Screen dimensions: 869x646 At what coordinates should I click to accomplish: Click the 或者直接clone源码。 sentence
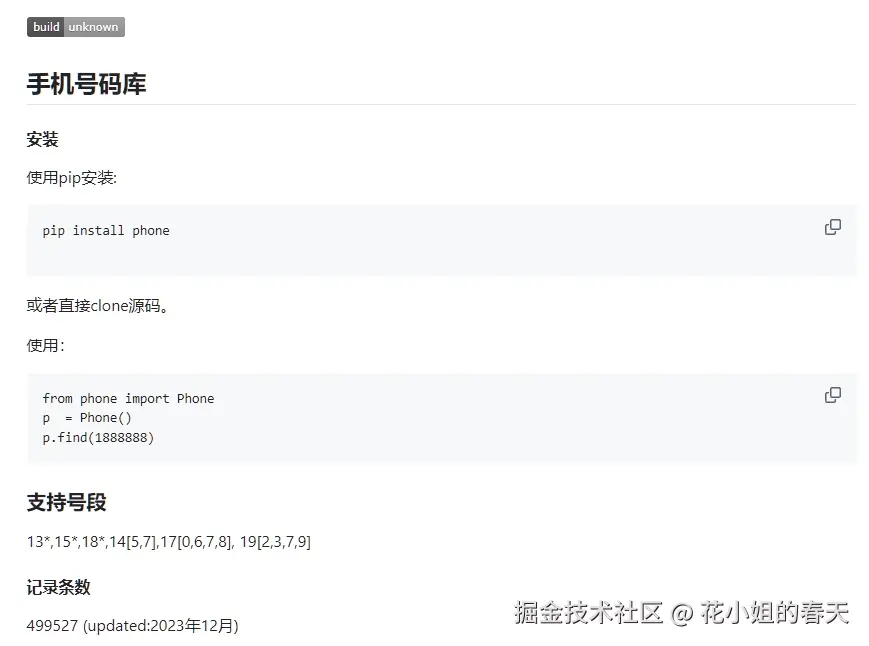coord(98,305)
